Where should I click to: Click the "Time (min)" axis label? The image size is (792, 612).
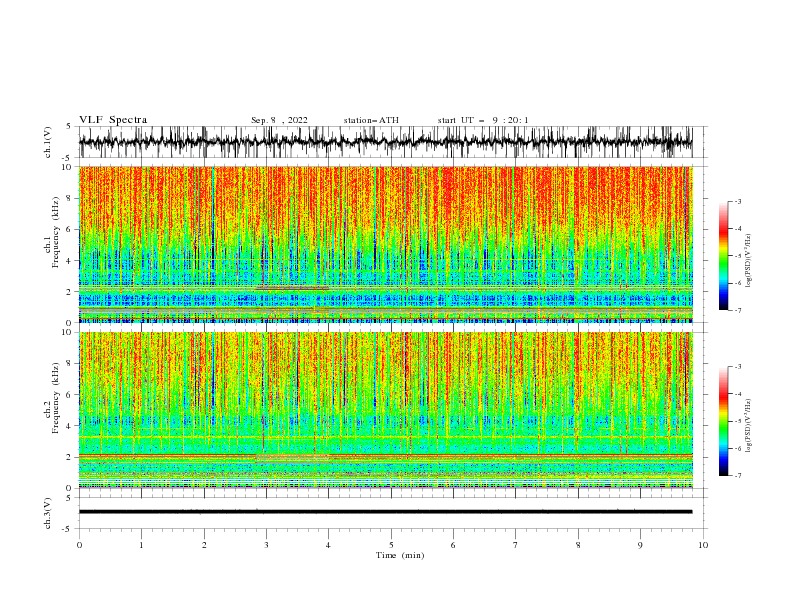click(x=400, y=555)
